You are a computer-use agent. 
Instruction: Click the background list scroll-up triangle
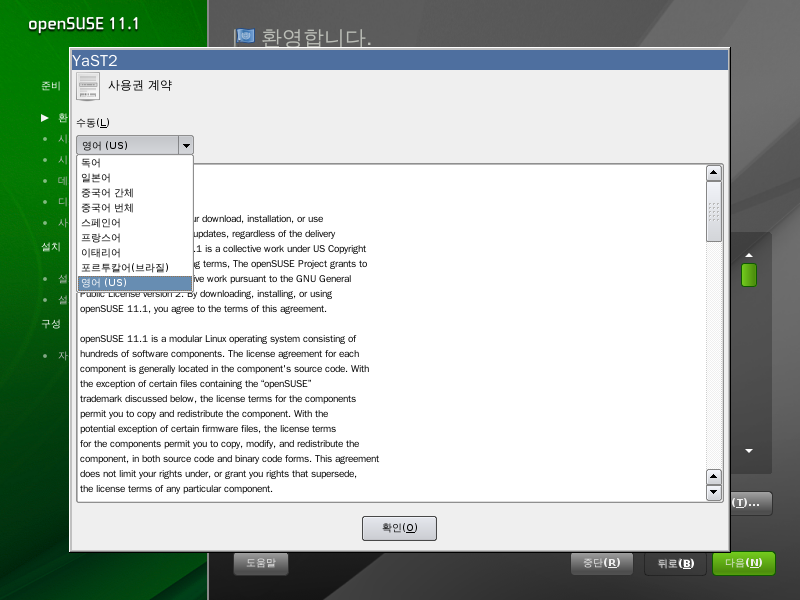click(x=749, y=255)
